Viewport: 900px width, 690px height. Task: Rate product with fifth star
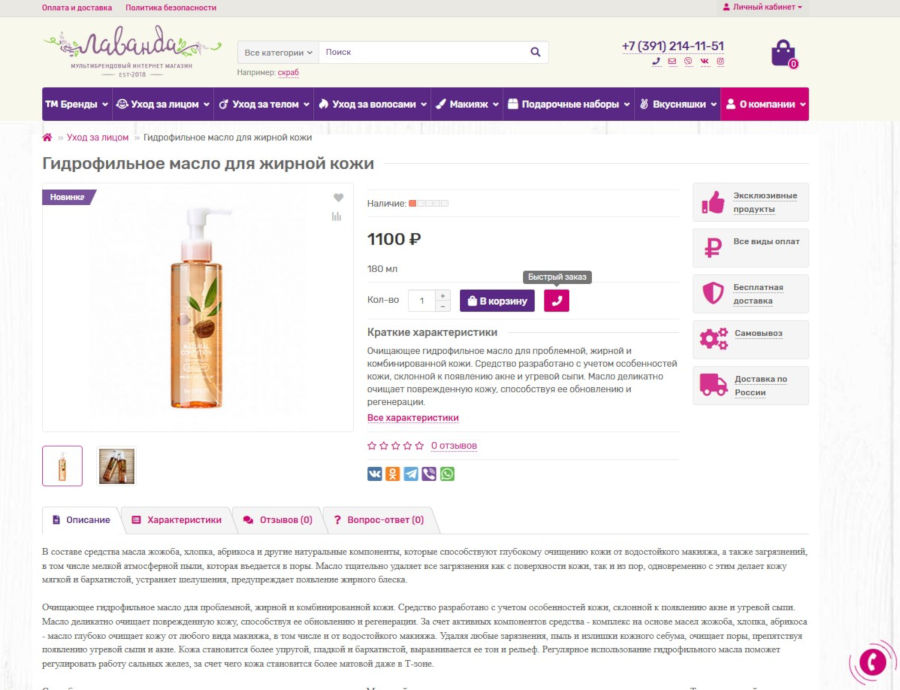(419, 445)
